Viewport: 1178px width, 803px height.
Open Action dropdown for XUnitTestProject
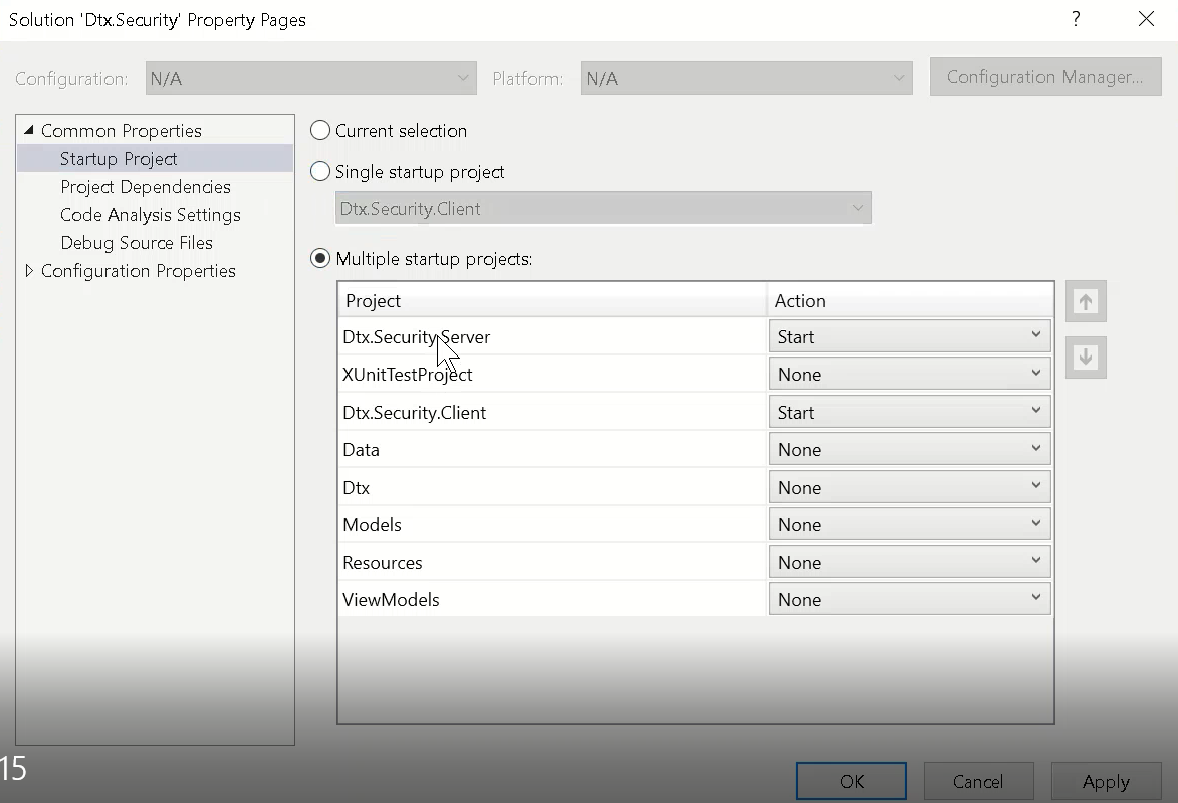909,374
